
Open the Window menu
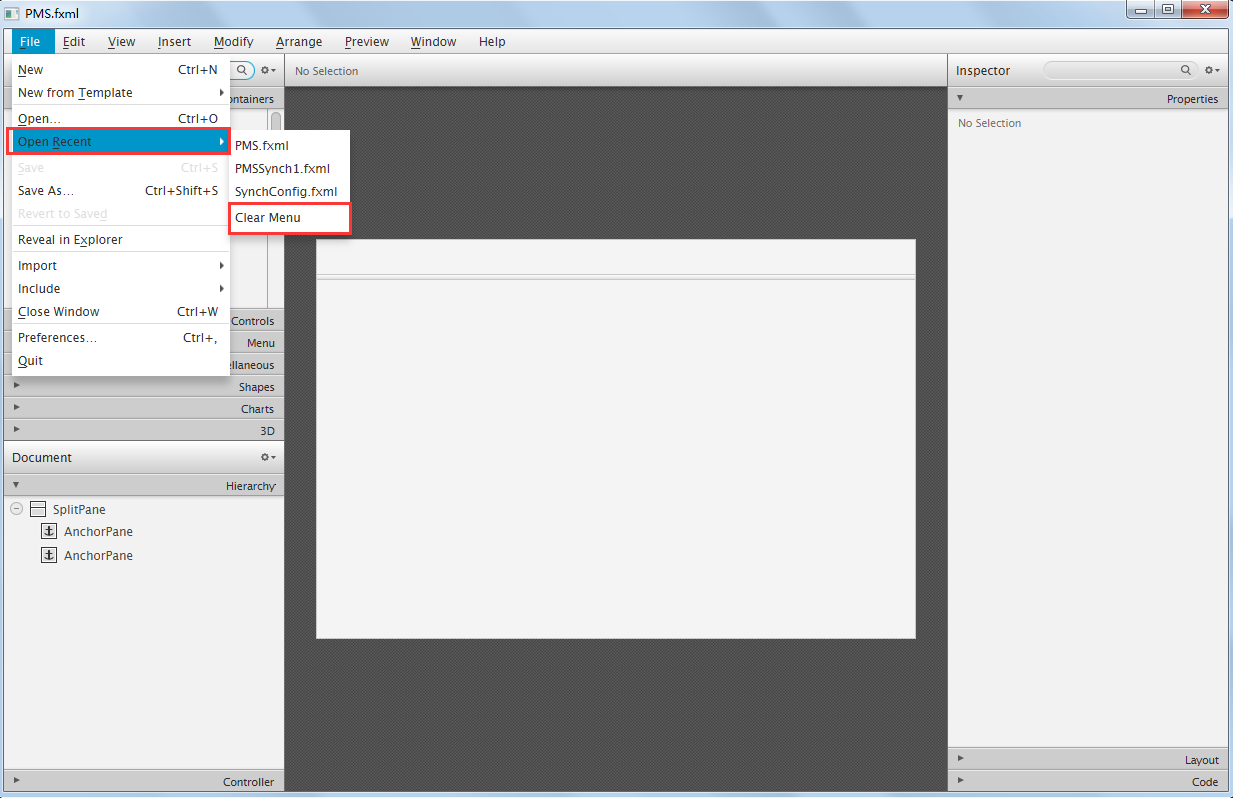[x=433, y=41]
